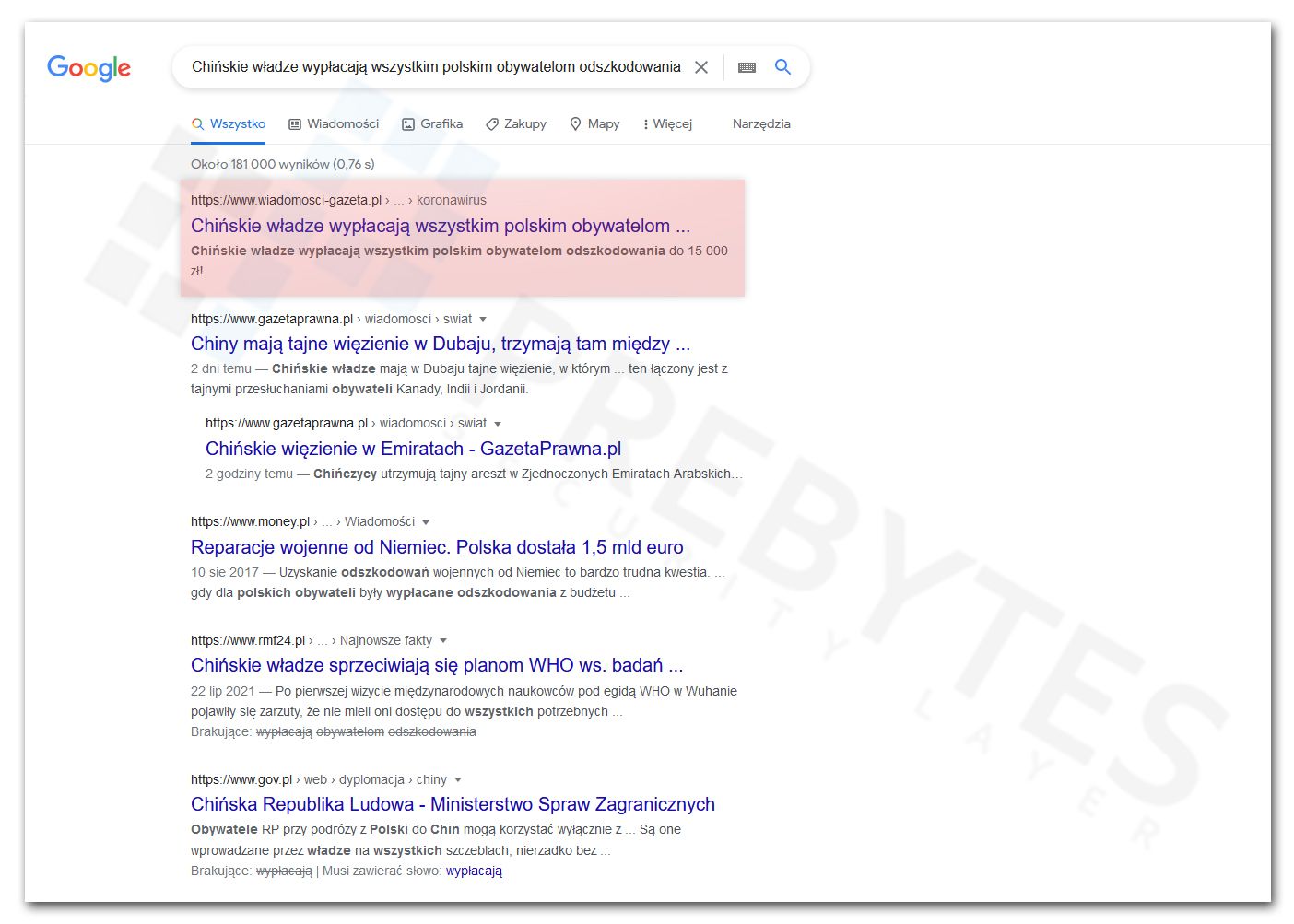Click 'Około 181 000 wyników' result count text
The height and width of the screenshot is (924, 1294).
click(x=282, y=164)
